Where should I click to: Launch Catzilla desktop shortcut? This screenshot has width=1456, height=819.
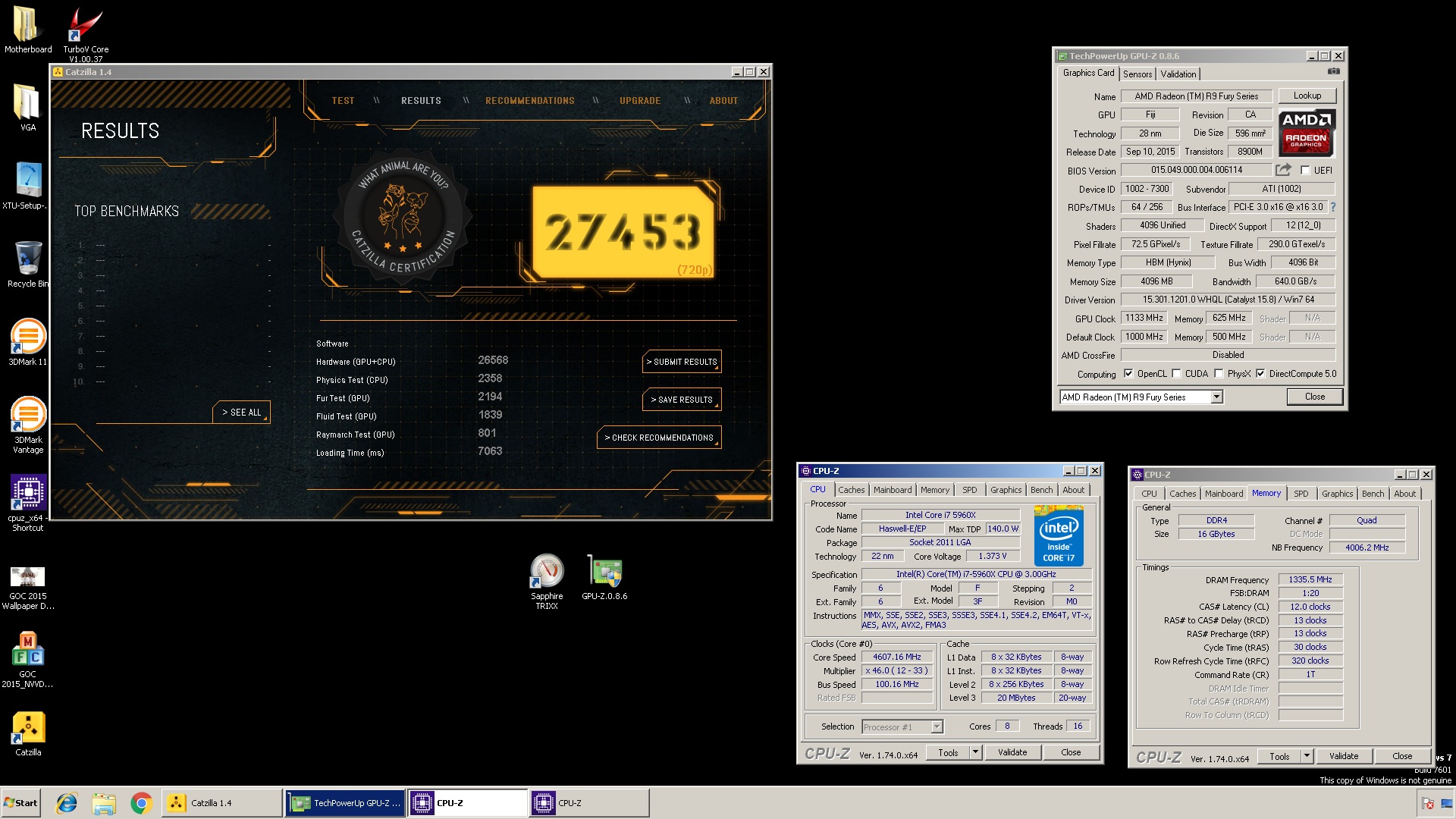pyautogui.click(x=27, y=733)
